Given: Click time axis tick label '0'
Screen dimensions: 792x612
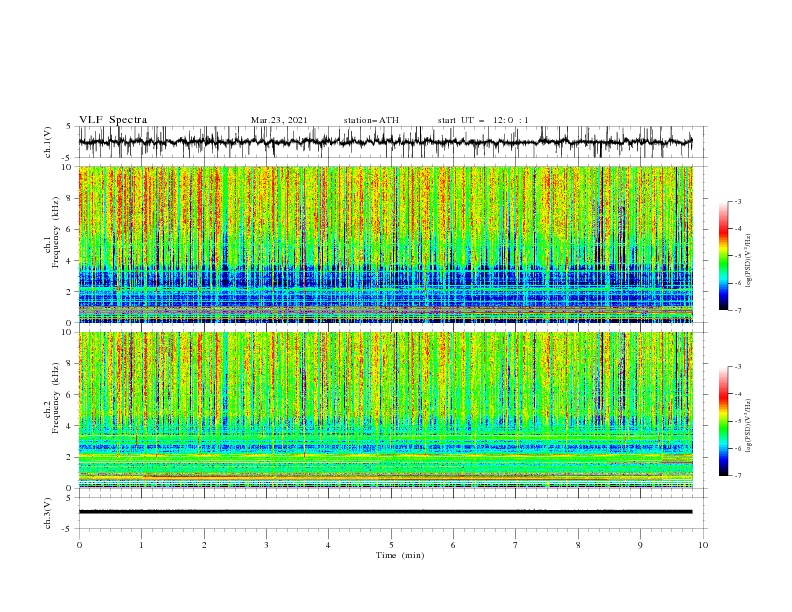Looking at the screenshot, I should point(79,545).
